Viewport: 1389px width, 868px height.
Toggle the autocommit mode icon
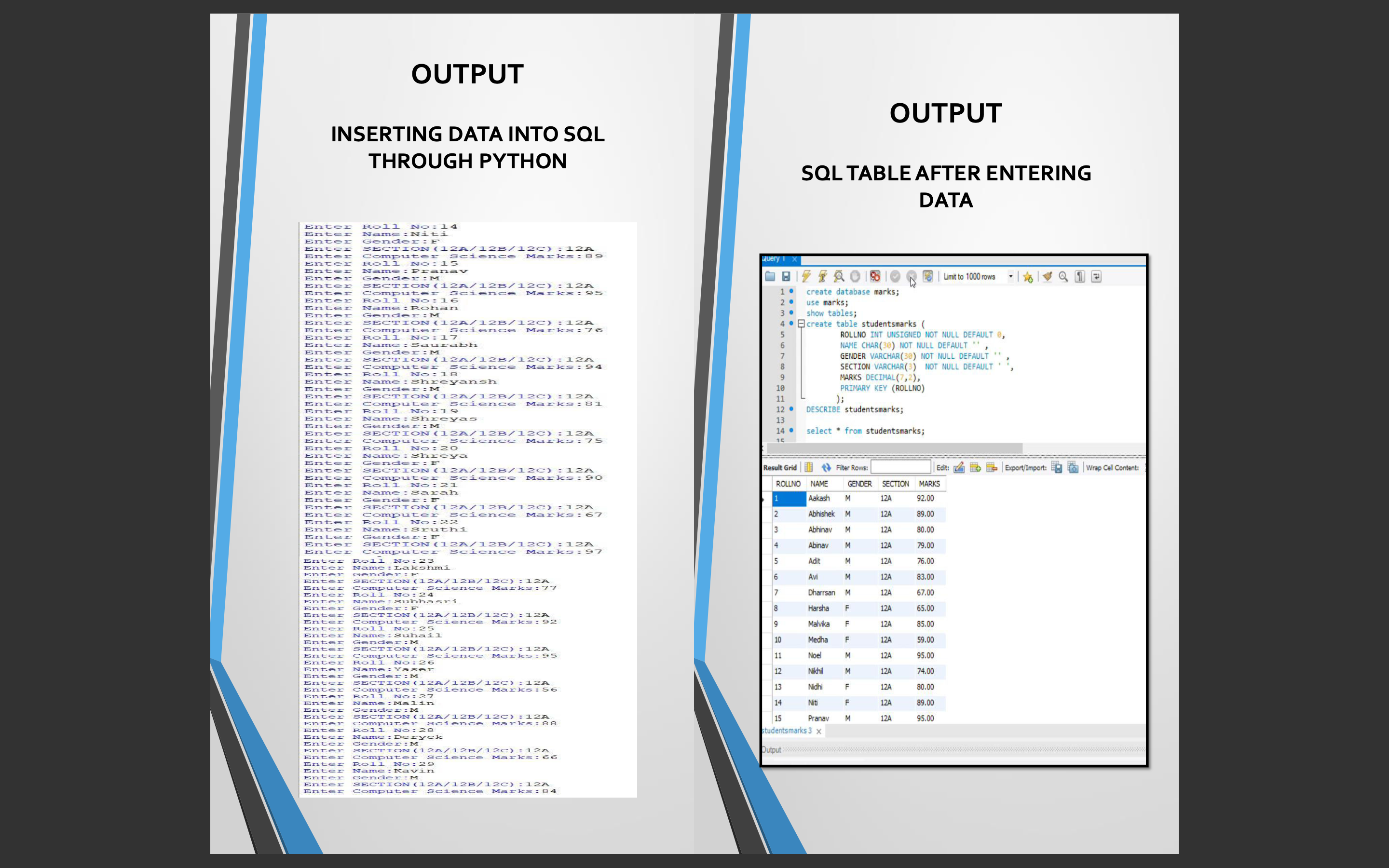click(928, 276)
